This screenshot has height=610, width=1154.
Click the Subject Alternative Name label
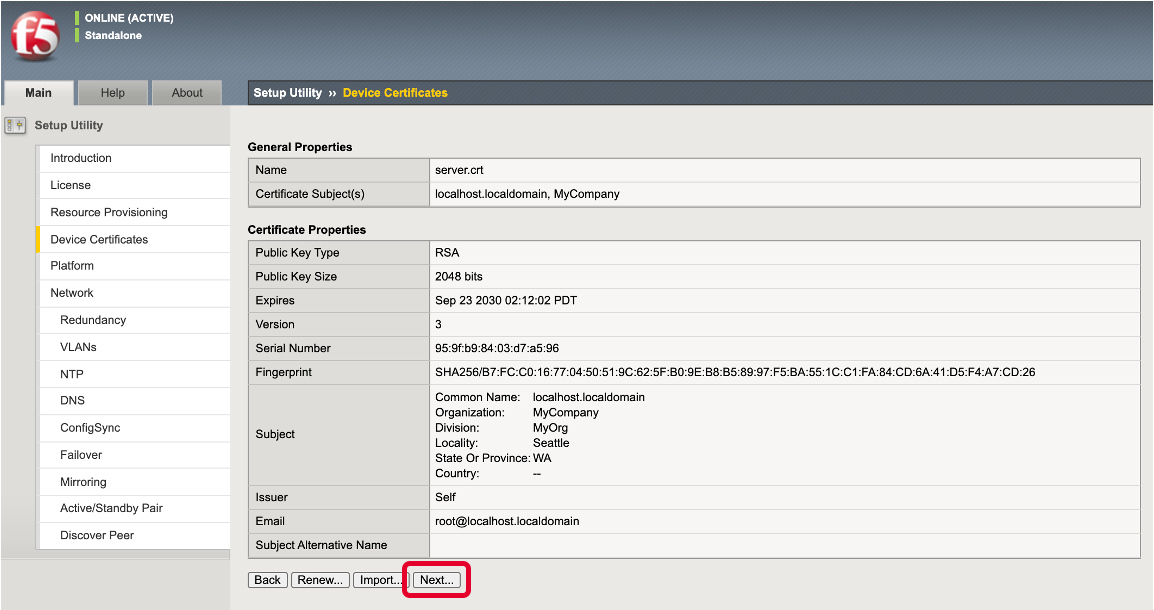click(321, 545)
